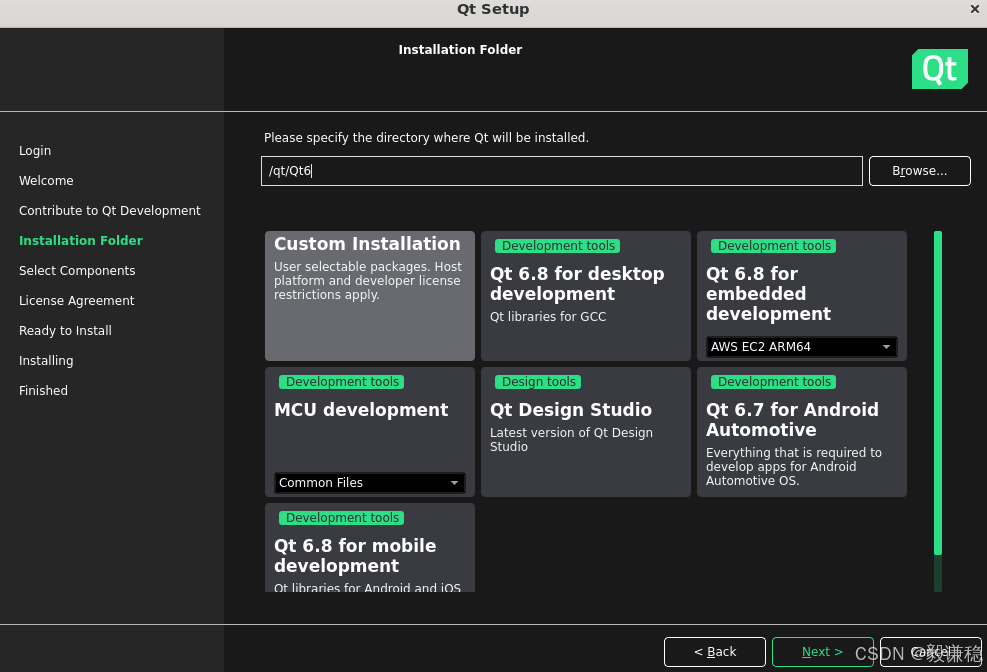The width and height of the screenshot is (987, 672).
Task: Open the AWS EC2 ARM64 dropdown
Action: coord(802,347)
